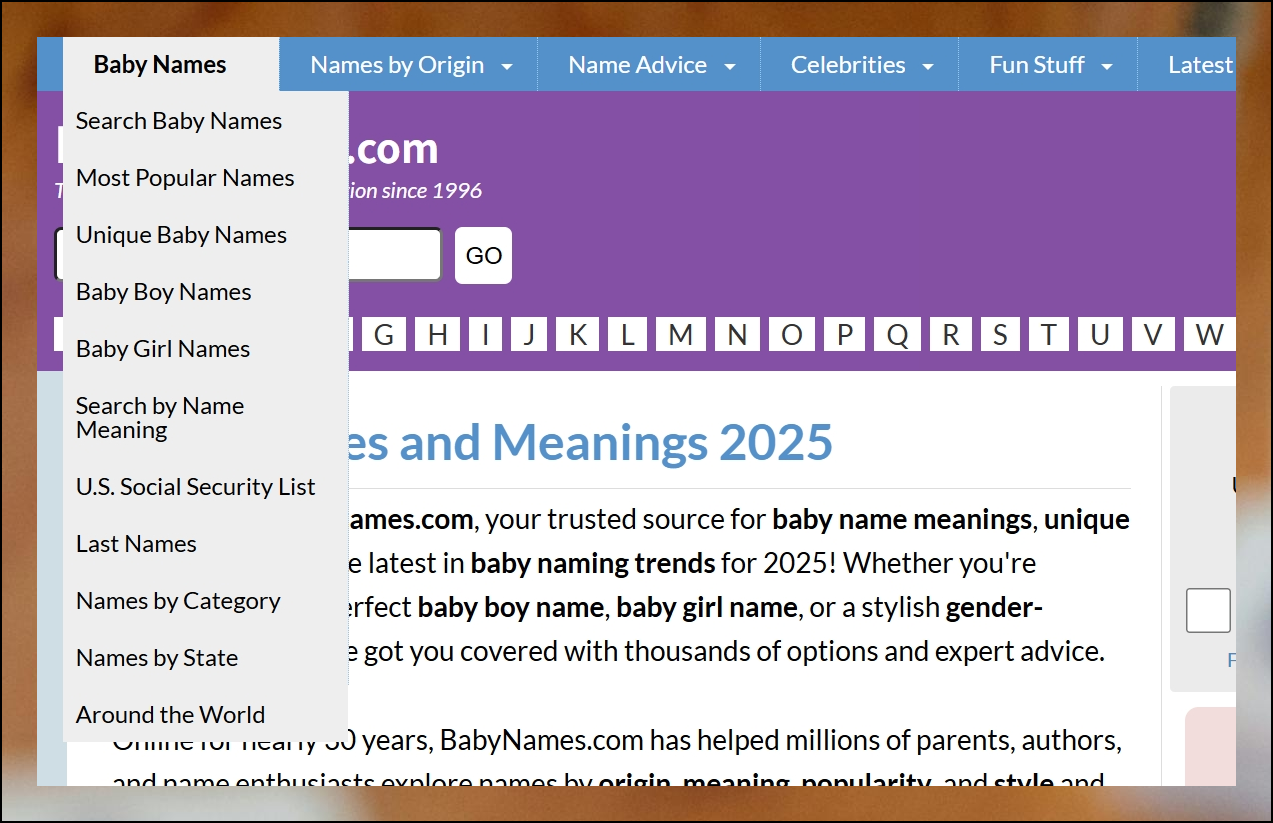Screen dimensions: 1273x823
Task: Expand the Names by Origin dropdown
Action: tap(410, 65)
